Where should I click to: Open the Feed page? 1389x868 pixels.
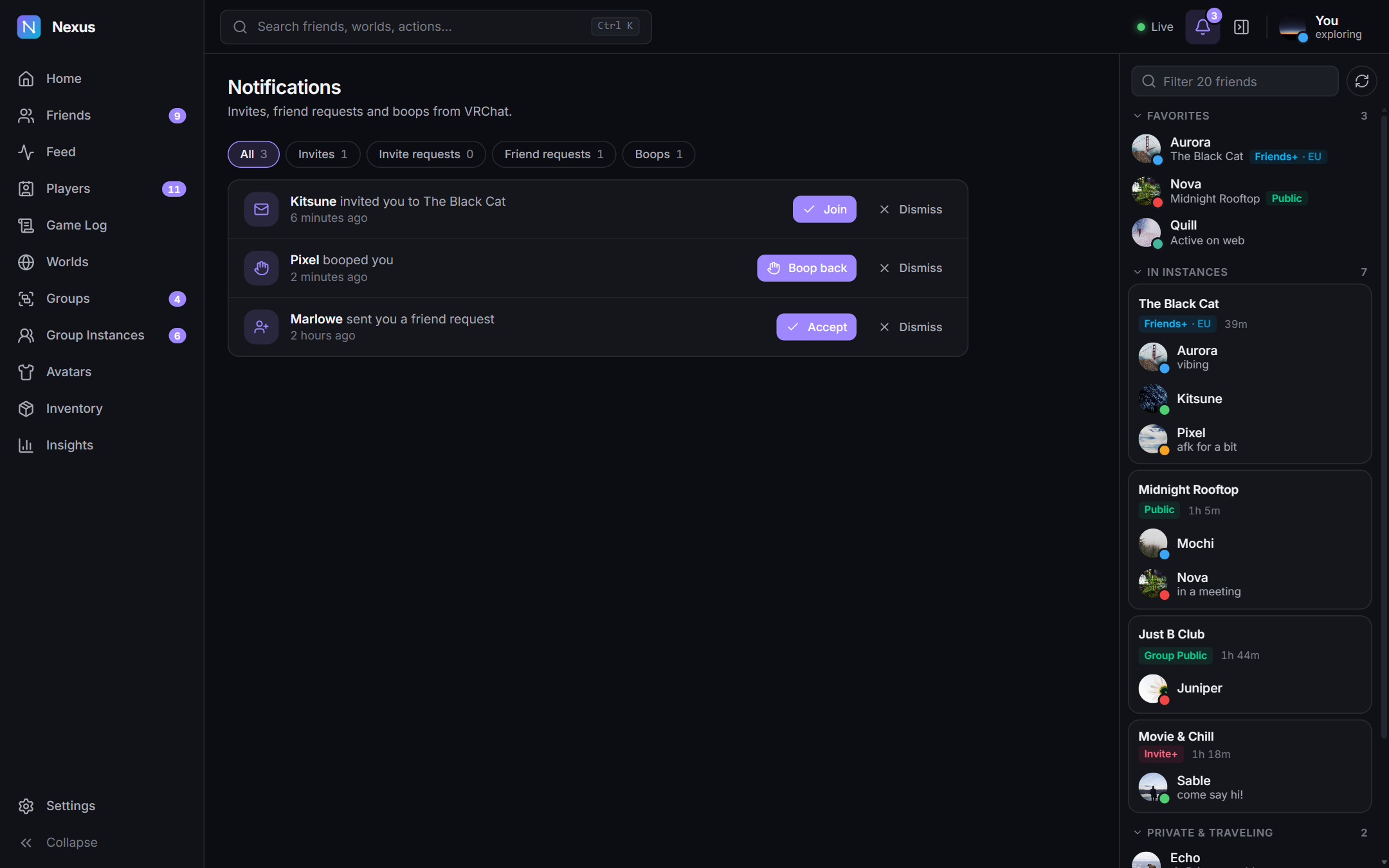click(x=102, y=152)
